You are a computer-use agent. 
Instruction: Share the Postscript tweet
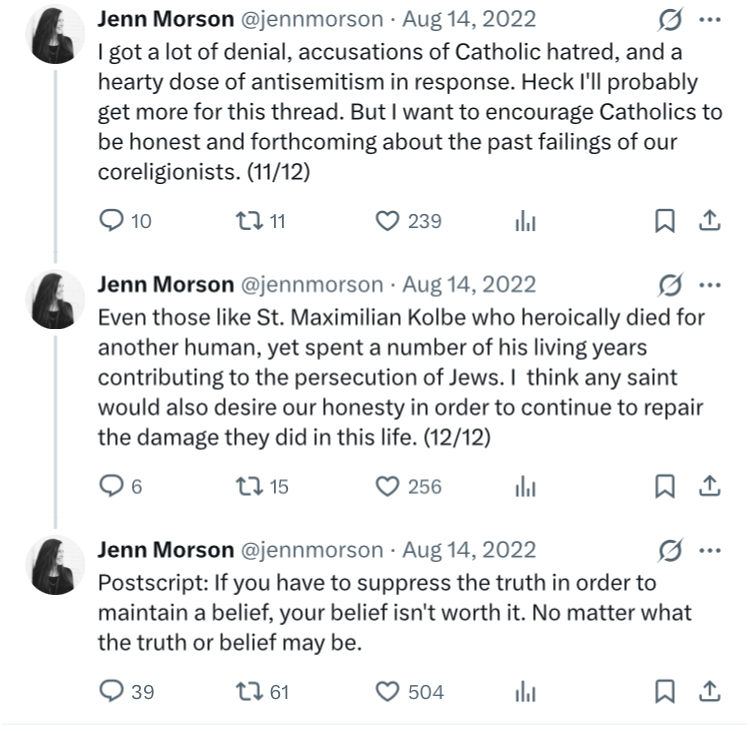click(709, 691)
